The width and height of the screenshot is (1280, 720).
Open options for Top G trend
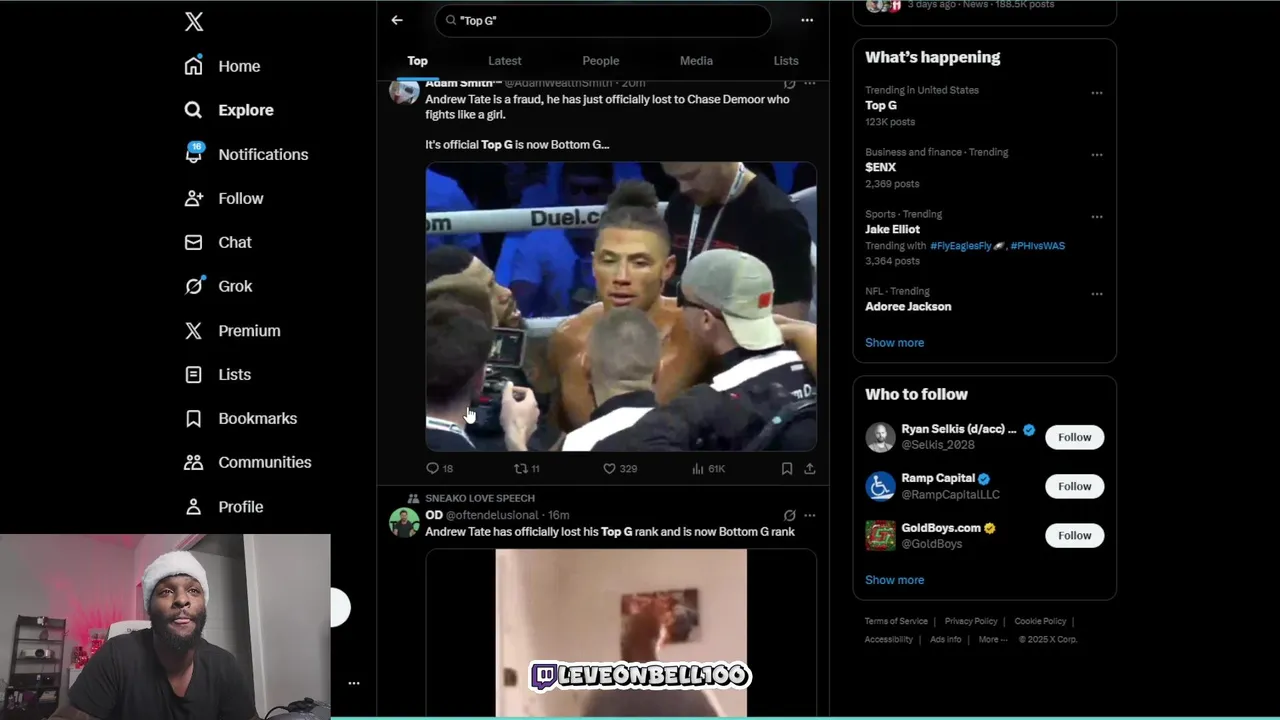click(x=1097, y=93)
